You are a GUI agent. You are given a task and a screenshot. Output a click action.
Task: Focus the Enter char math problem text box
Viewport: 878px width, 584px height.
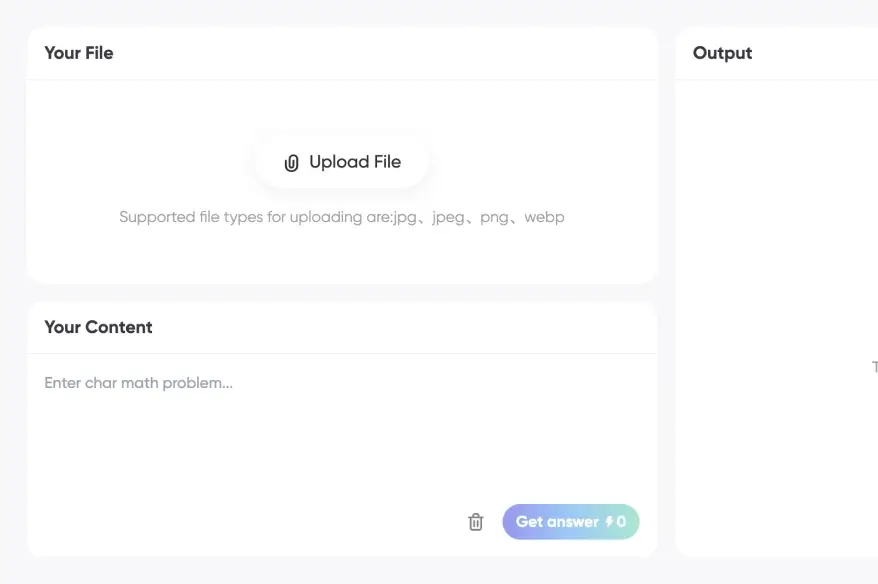click(341, 430)
